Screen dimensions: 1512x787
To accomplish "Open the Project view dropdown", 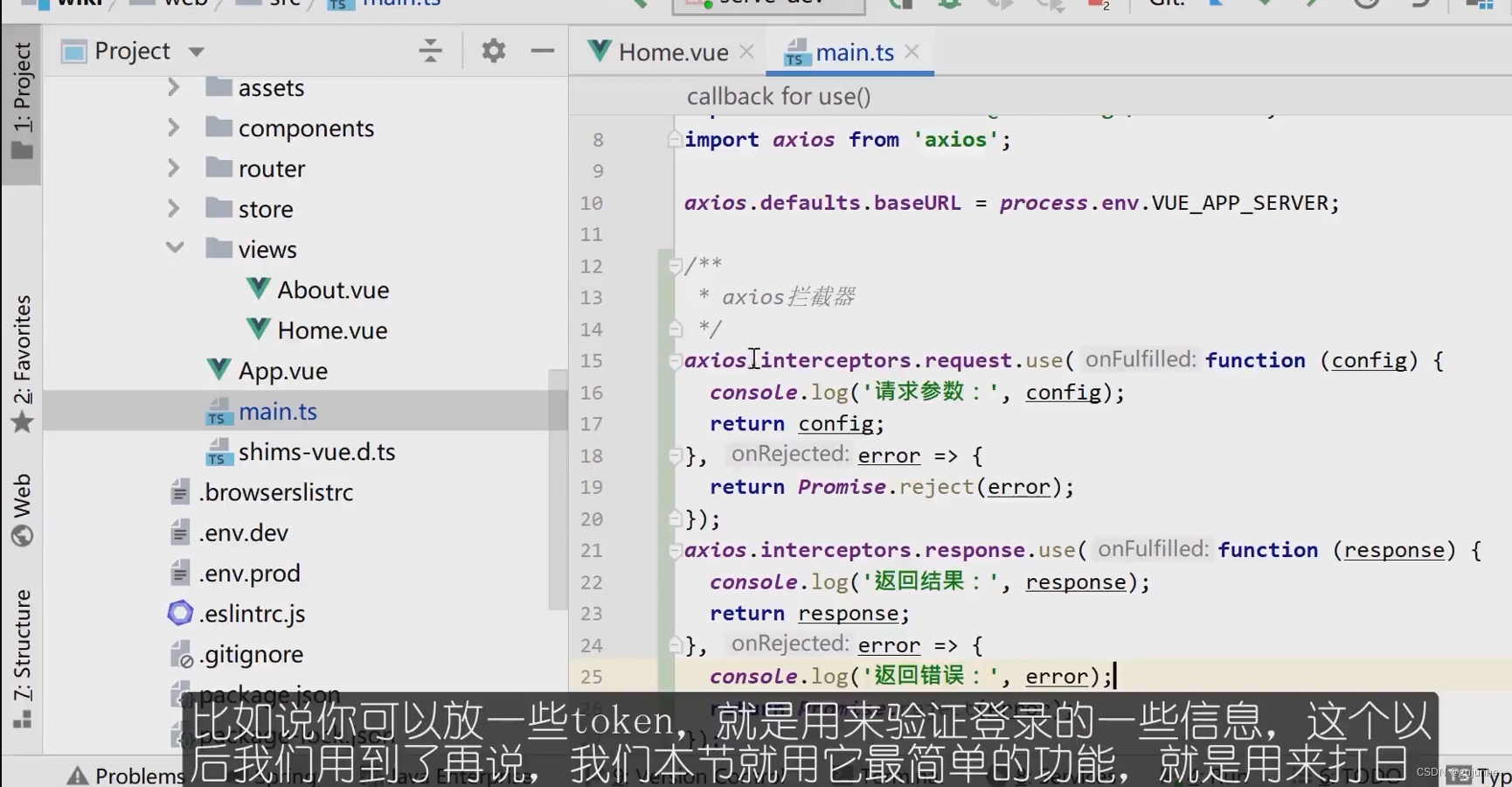I will [197, 52].
